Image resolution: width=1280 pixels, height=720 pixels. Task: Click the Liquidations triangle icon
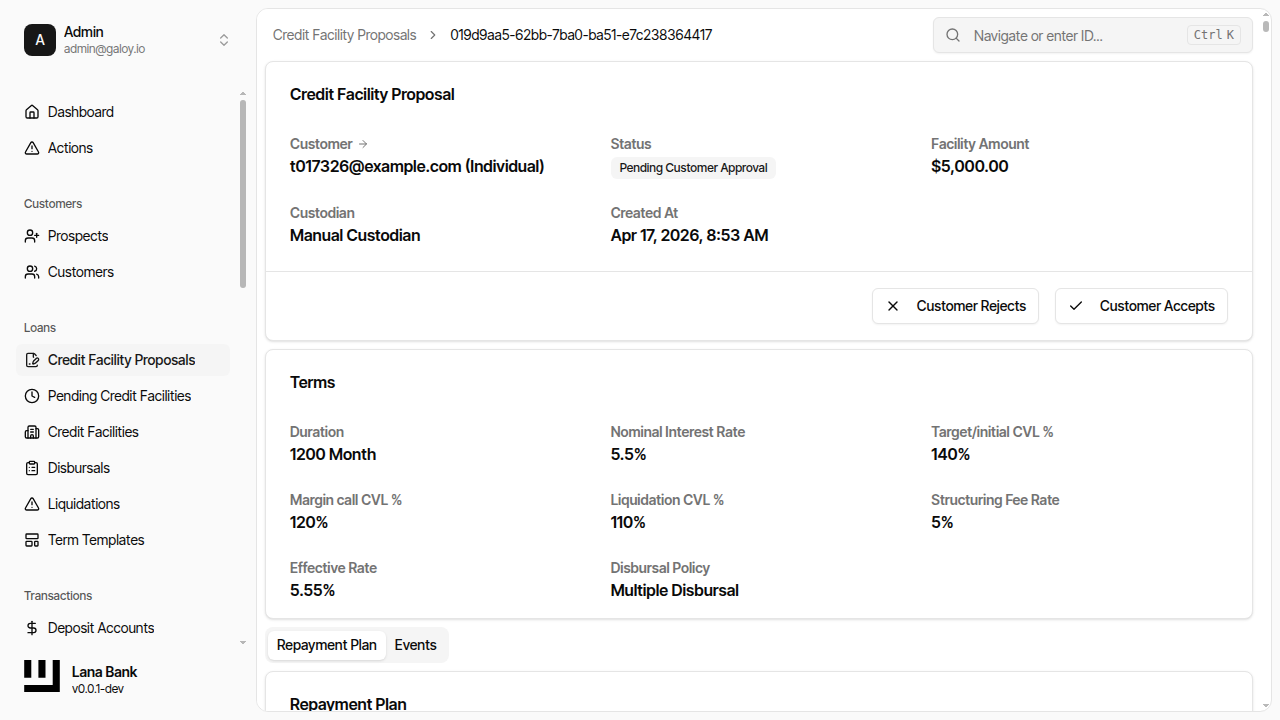pos(32,504)
